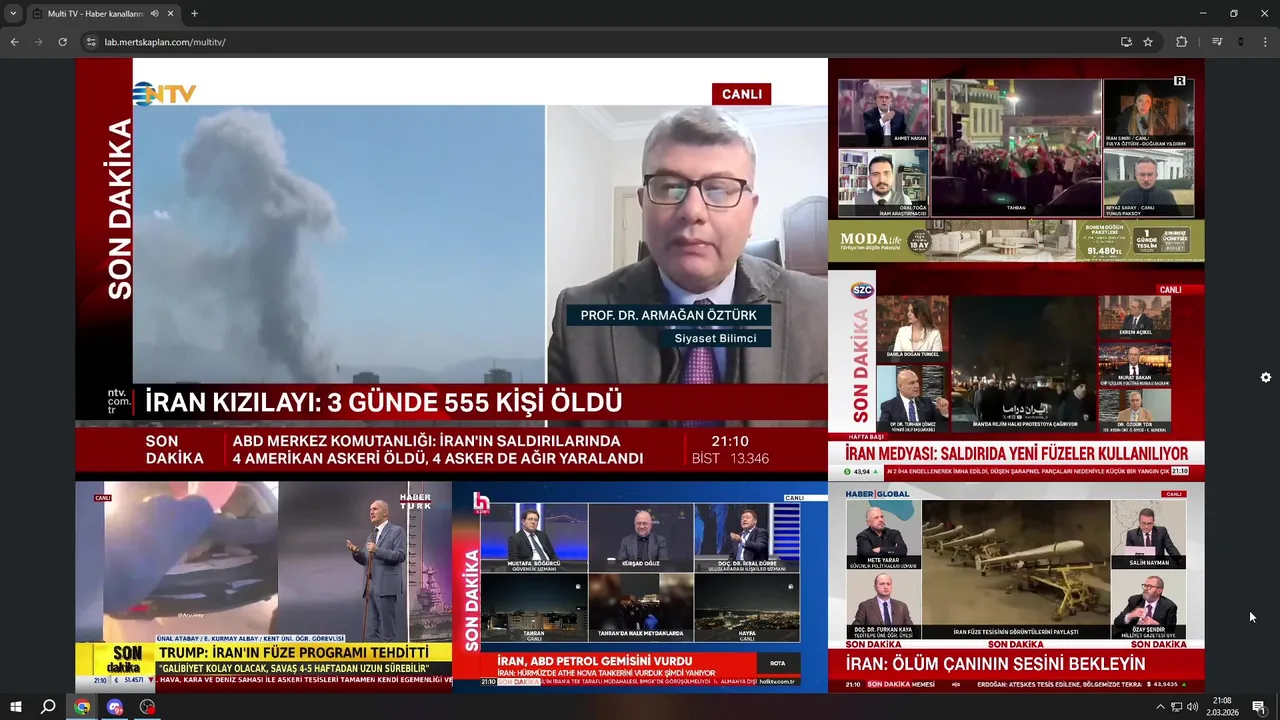Image resolution: width=1280 pixels, height=720 pixels.
Task: Click the CANLI badge on NTV
Action: coord(741,94)
